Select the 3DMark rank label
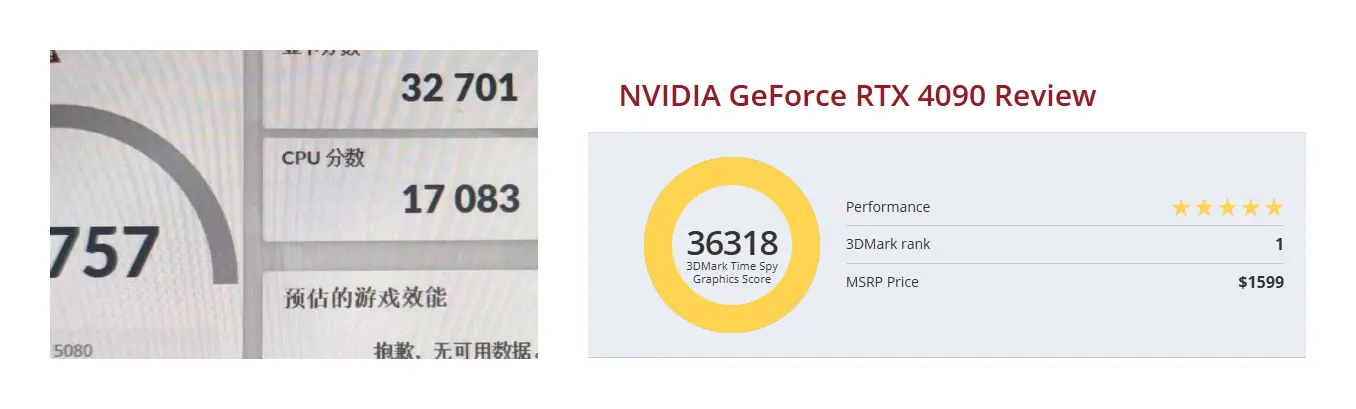This screenshot has height=409, width=1356. [888, 244]
